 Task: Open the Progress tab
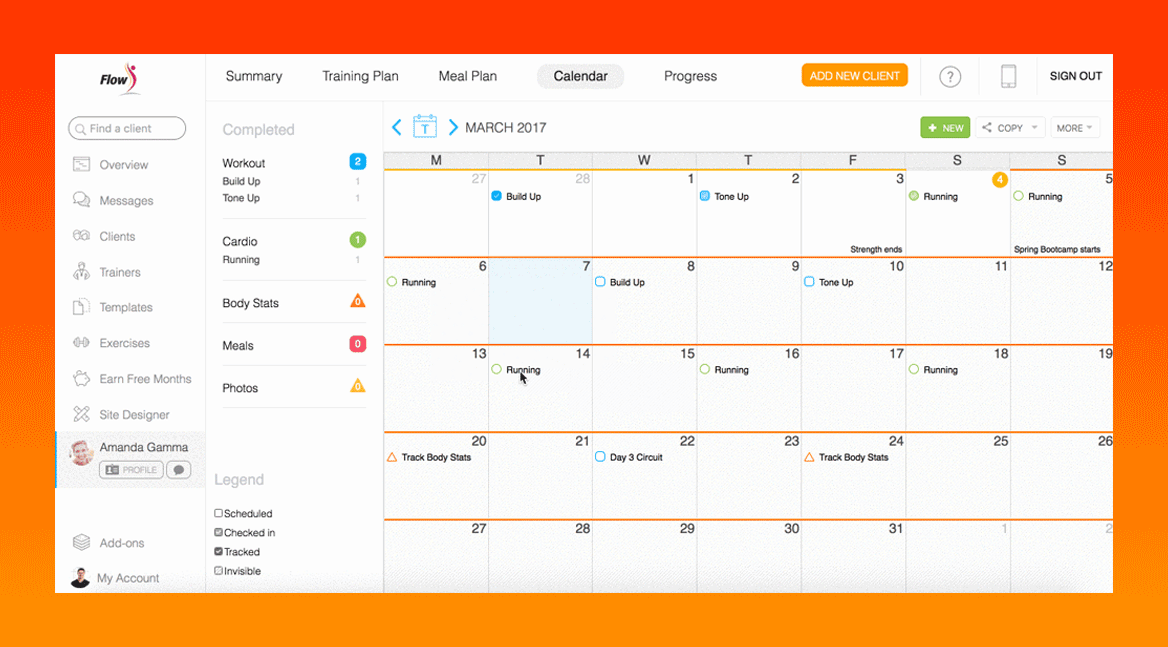(x=690, y=76)
